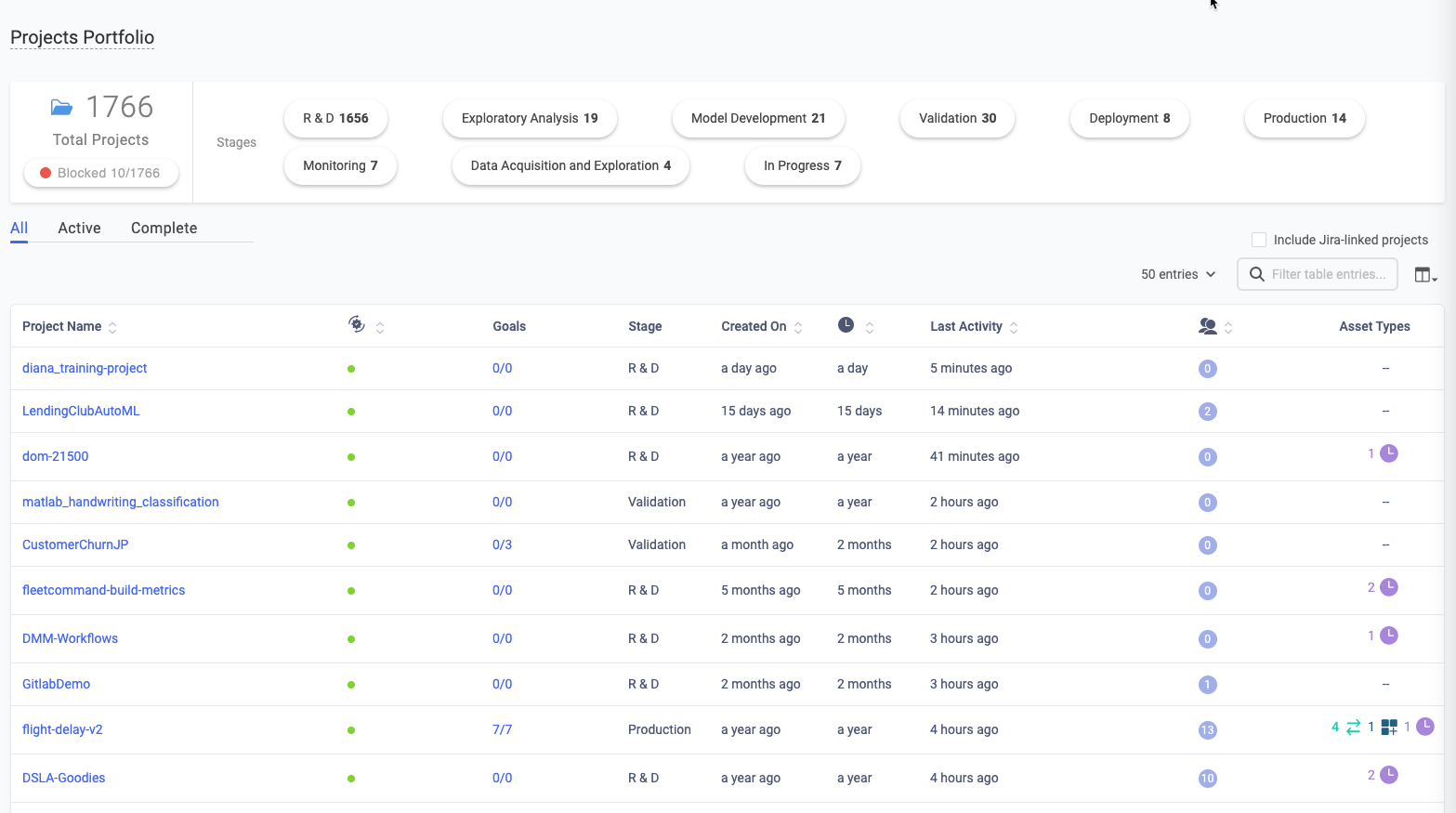The width and height of the screenshot is (1456, 813).
Task: Click the collaborators column header icon
Action: (x=1207, y=326)
